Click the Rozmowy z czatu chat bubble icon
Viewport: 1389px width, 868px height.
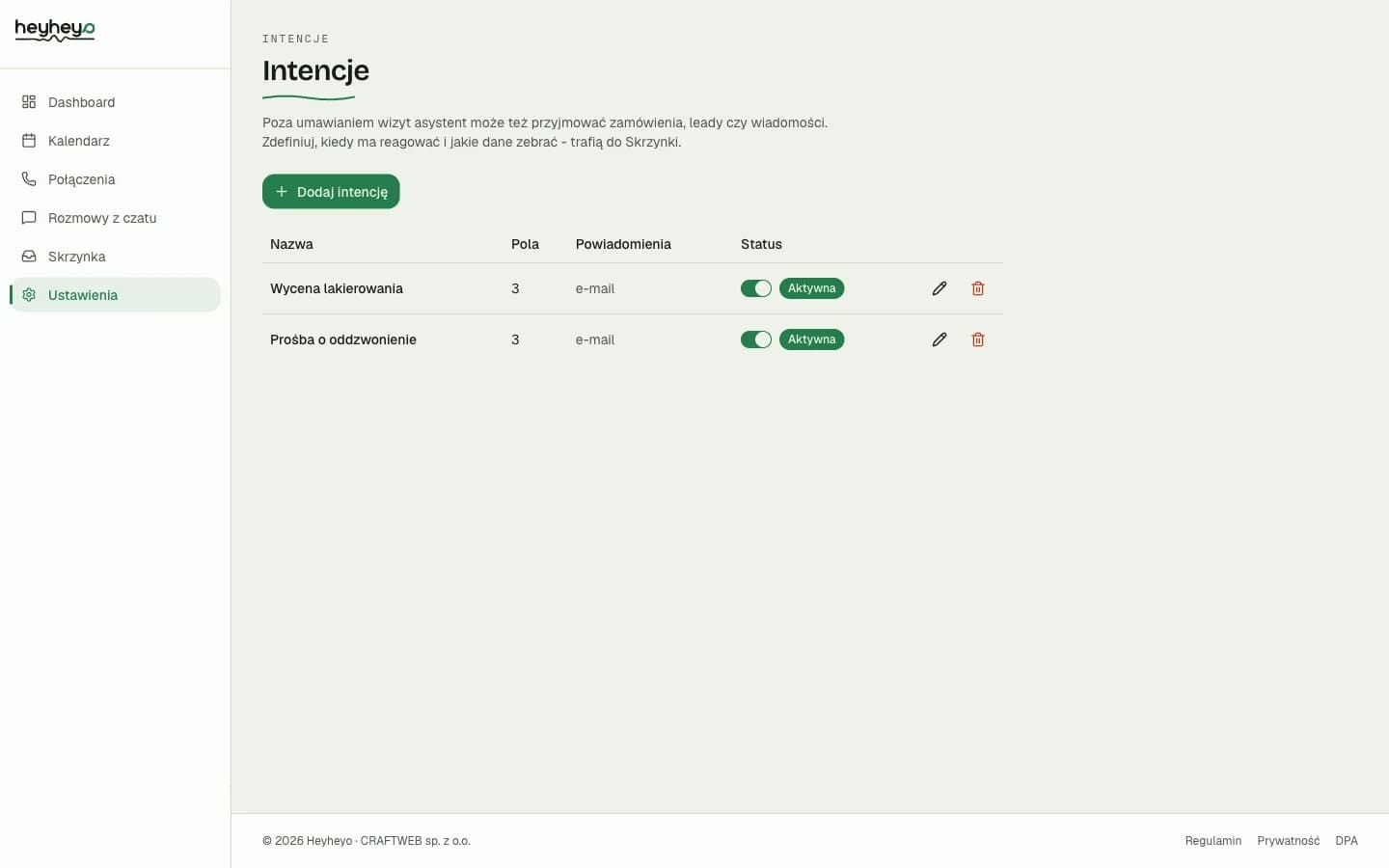tap(29, 218)
